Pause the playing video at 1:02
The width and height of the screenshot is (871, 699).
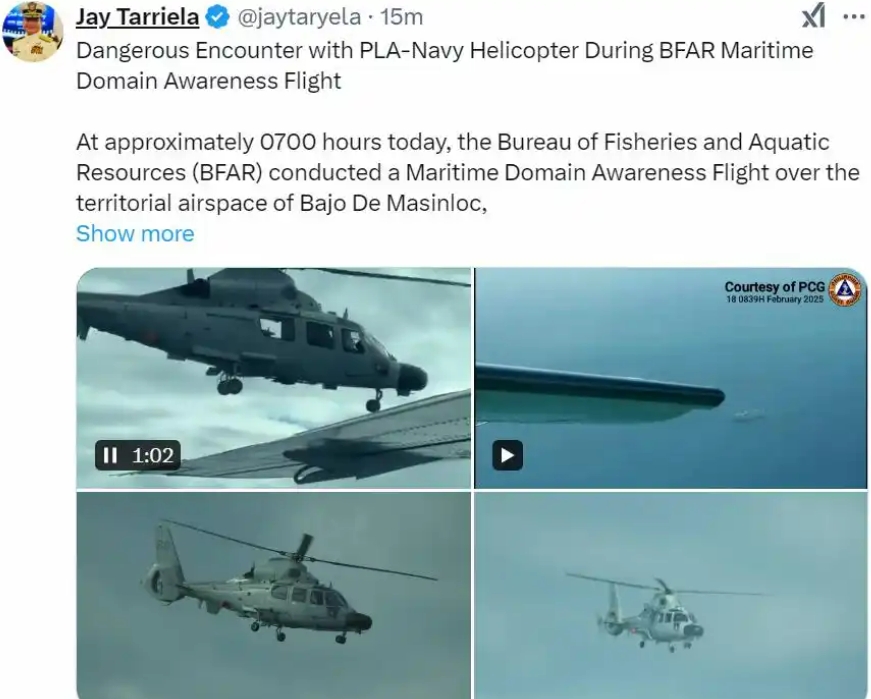(x=110, y=456)
